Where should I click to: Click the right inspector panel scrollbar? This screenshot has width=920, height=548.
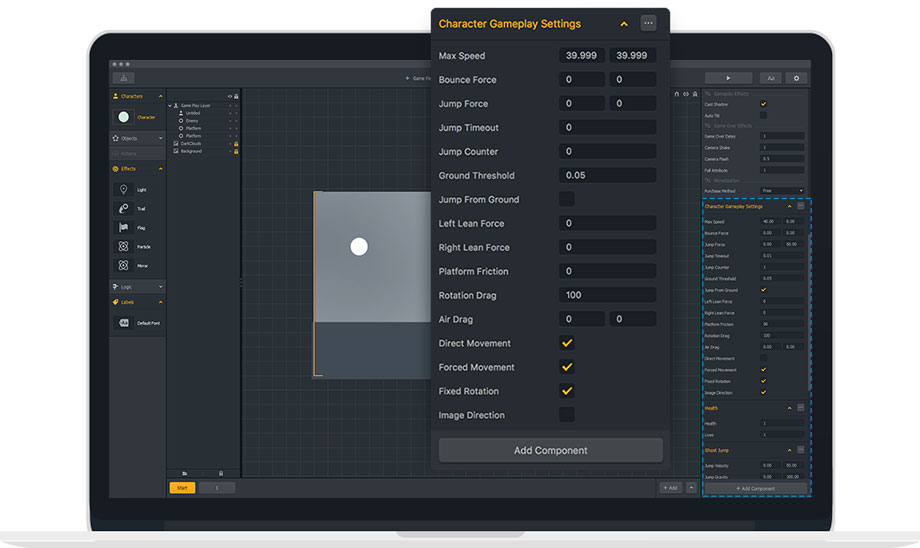(810, 311)
